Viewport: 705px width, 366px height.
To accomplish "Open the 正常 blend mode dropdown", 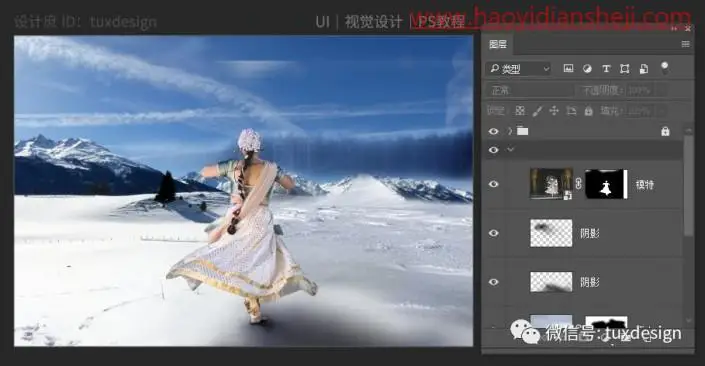I will 531,90.
